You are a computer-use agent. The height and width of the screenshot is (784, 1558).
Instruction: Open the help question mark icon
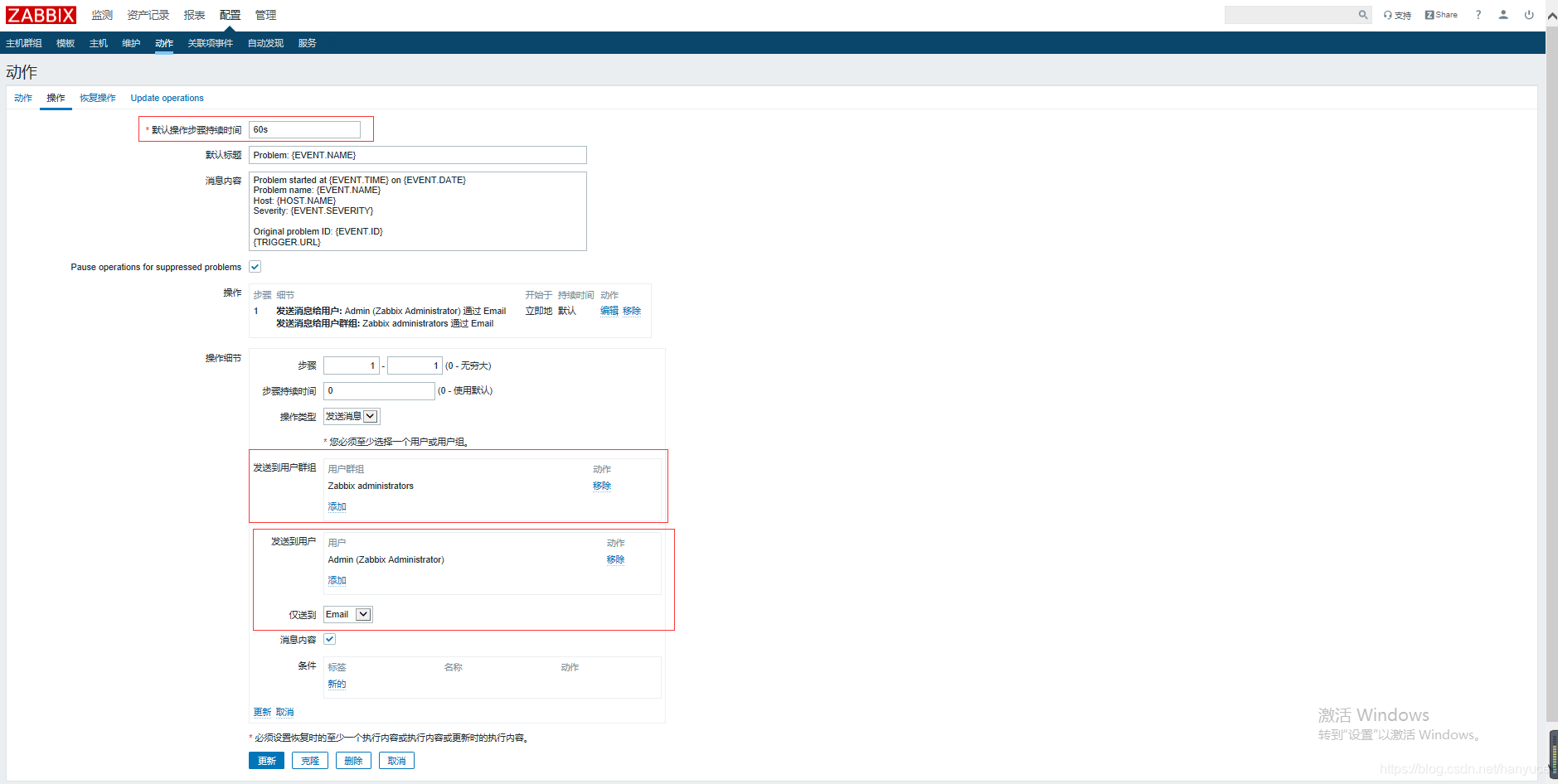click(1478, 15)
